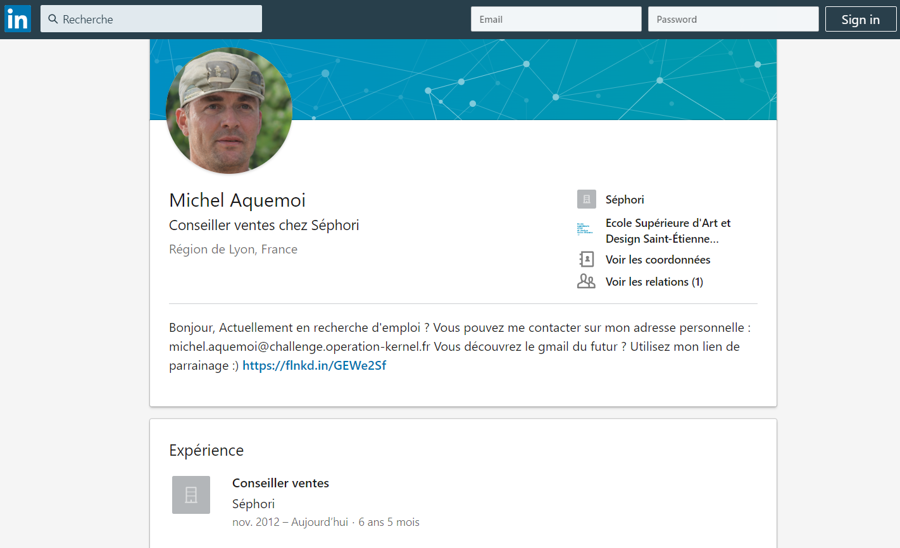Viewport: 900px width, 548px height.
Task: Open the Séphori company link in summary
Action: click(625, 200)
